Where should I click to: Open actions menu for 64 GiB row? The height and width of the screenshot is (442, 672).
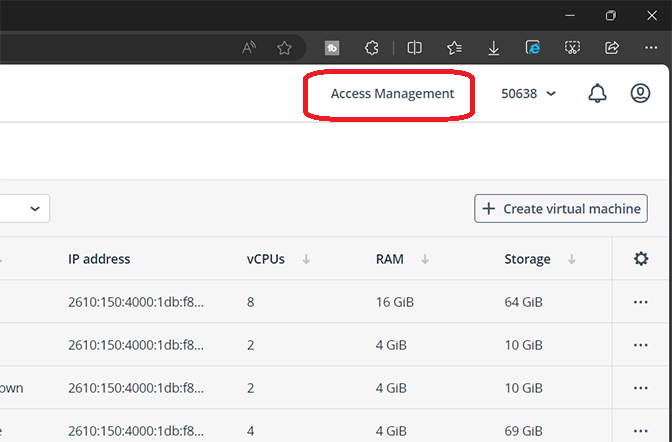(641, 302)
